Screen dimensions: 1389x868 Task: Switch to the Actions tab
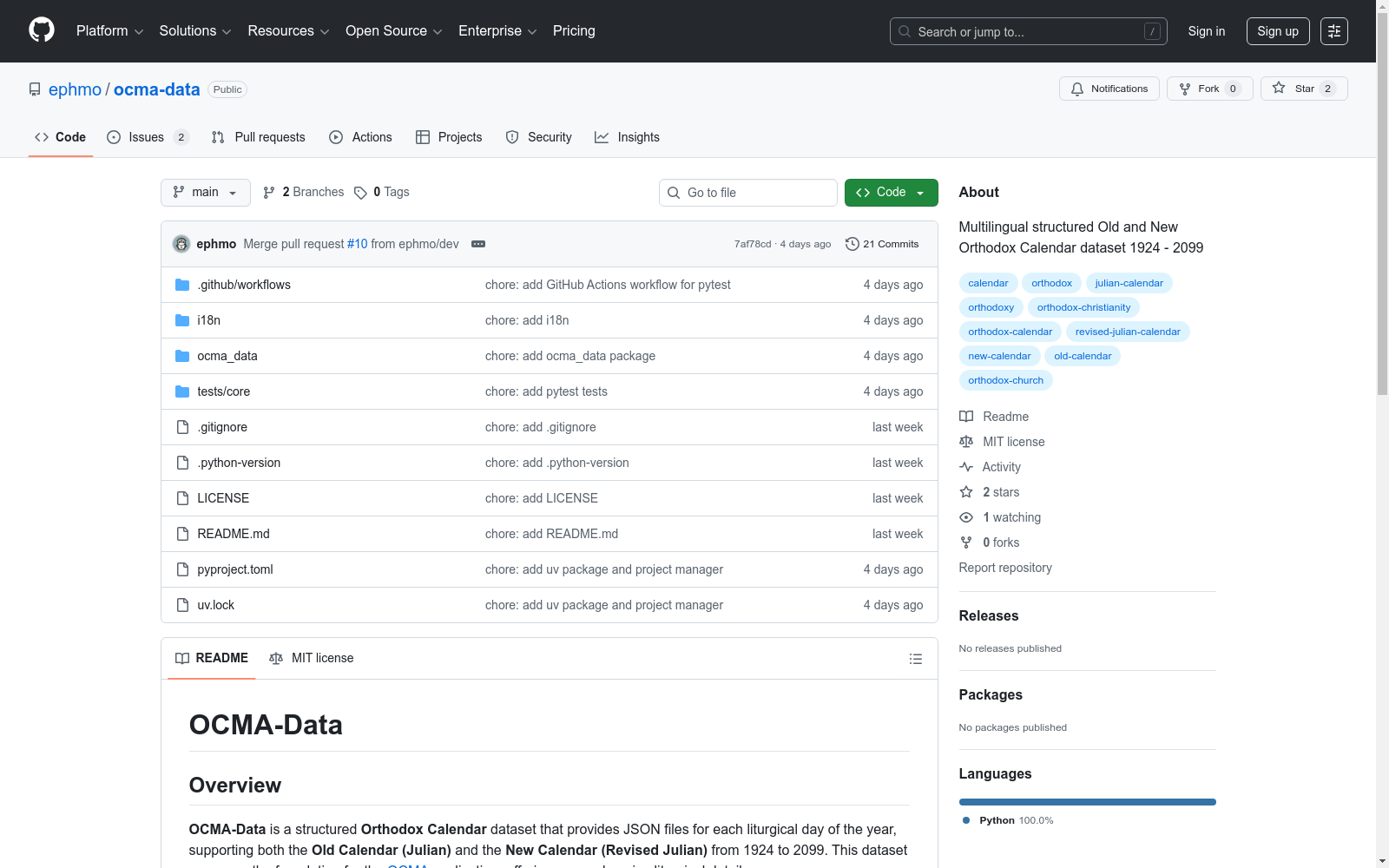[x=361, y=137]
